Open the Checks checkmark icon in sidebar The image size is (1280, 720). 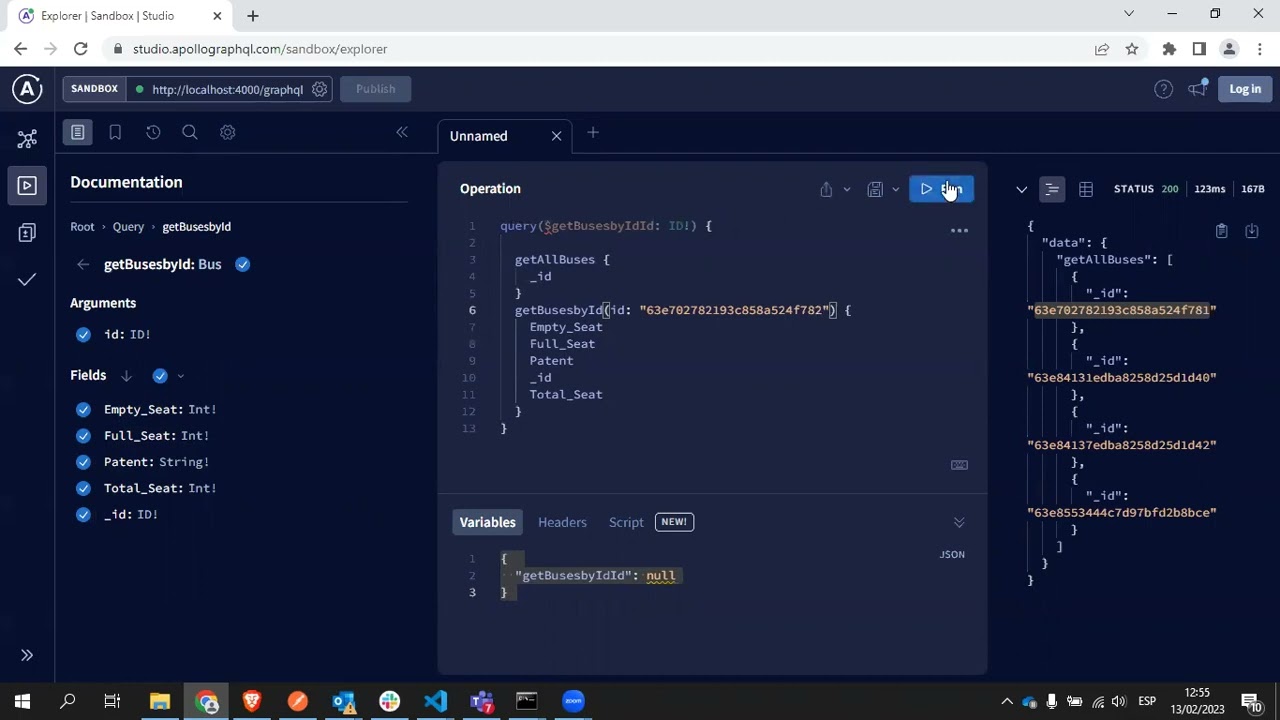tap(27, 280)
